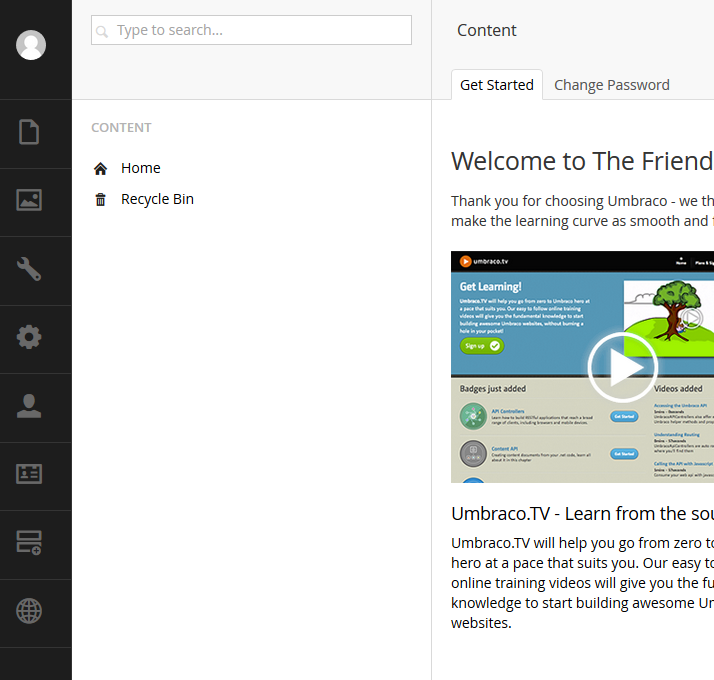Open the Translation section globe icon
The height and width of the screenshot is (680, 714).
click(x=29, y=611)
